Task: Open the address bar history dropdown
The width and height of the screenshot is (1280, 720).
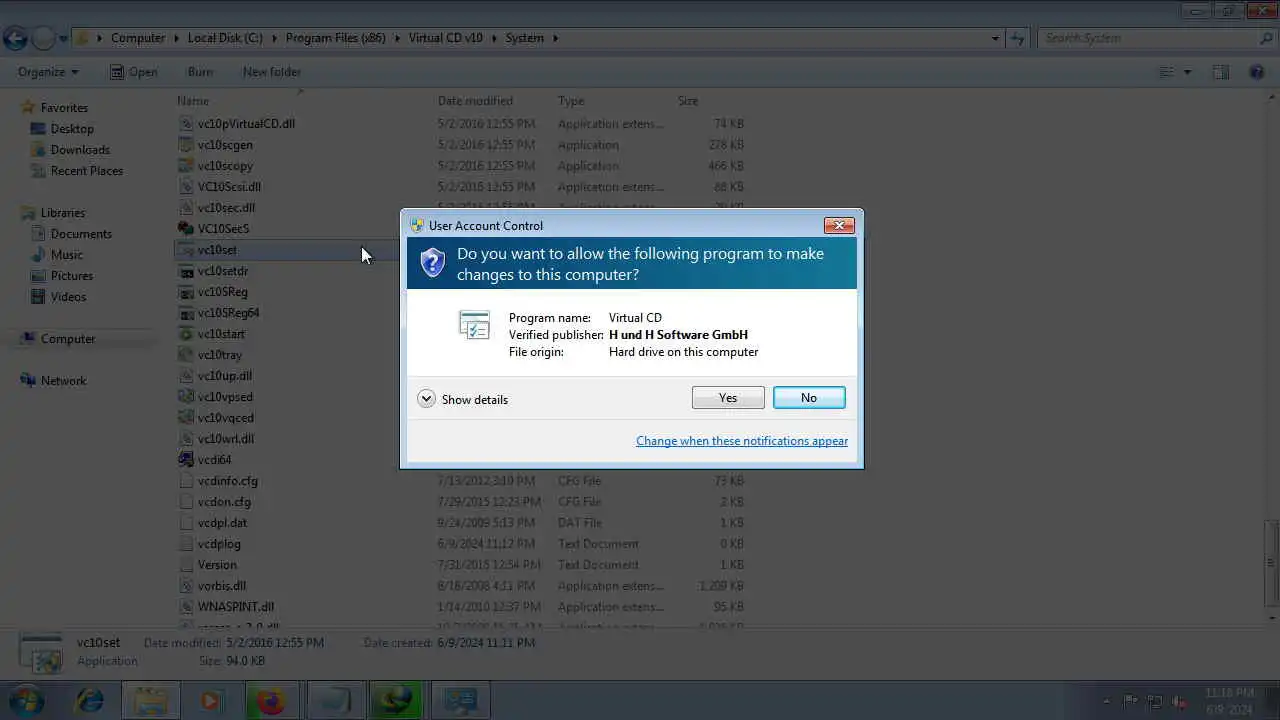Action: point(995,39)
